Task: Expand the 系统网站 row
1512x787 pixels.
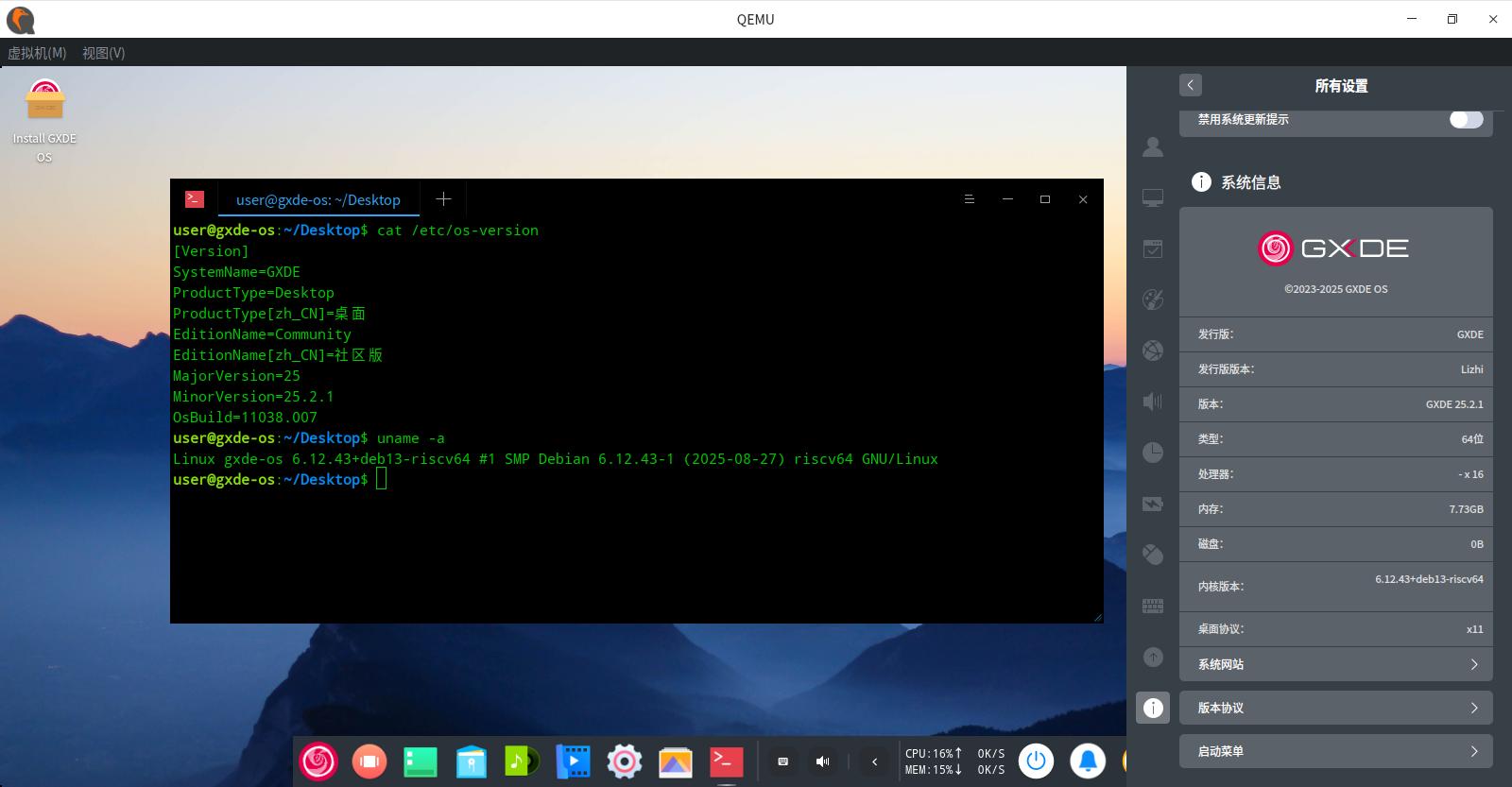Action: [1336, 664]
